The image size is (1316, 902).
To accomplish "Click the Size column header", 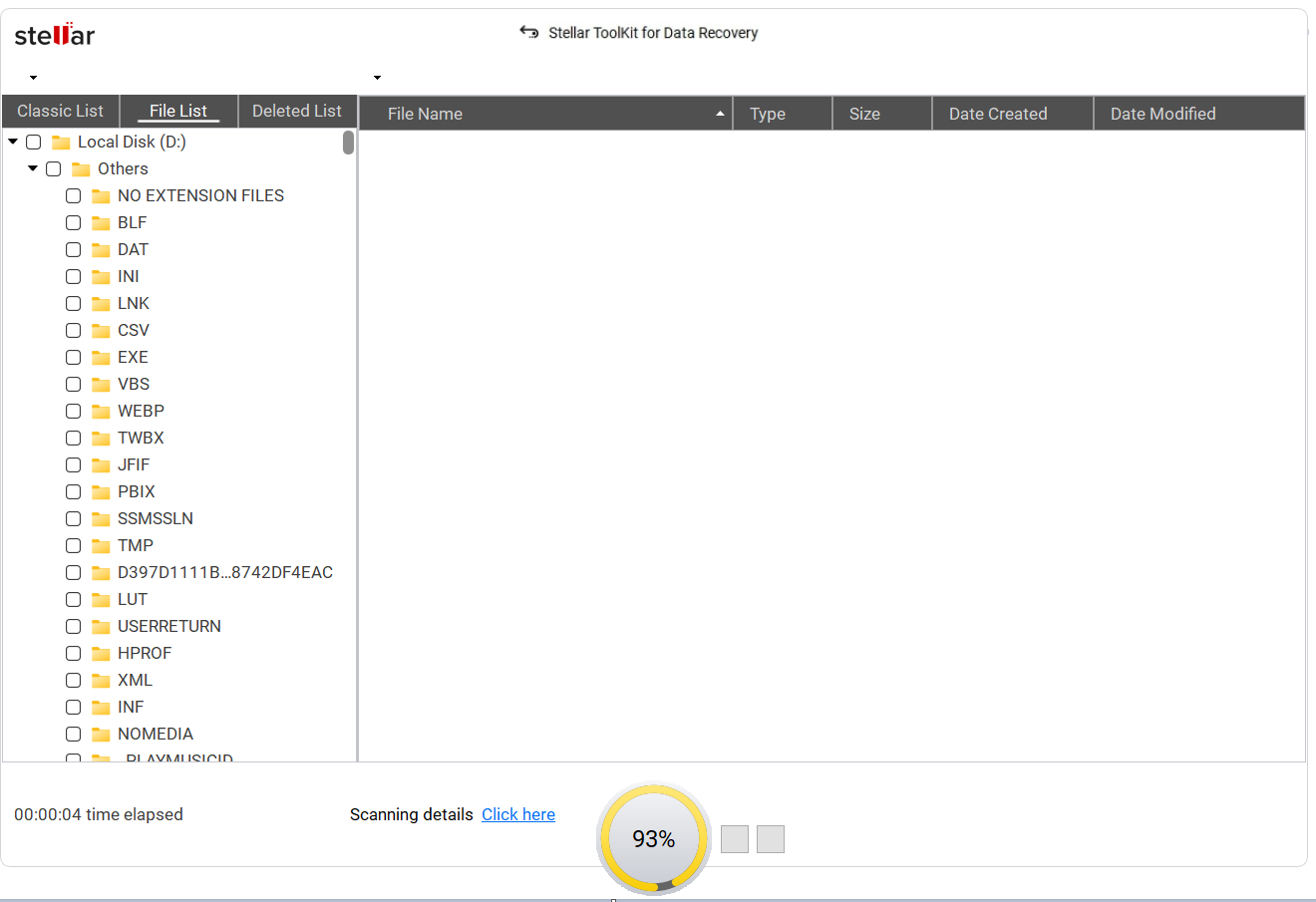I will (x=882, y=114).
